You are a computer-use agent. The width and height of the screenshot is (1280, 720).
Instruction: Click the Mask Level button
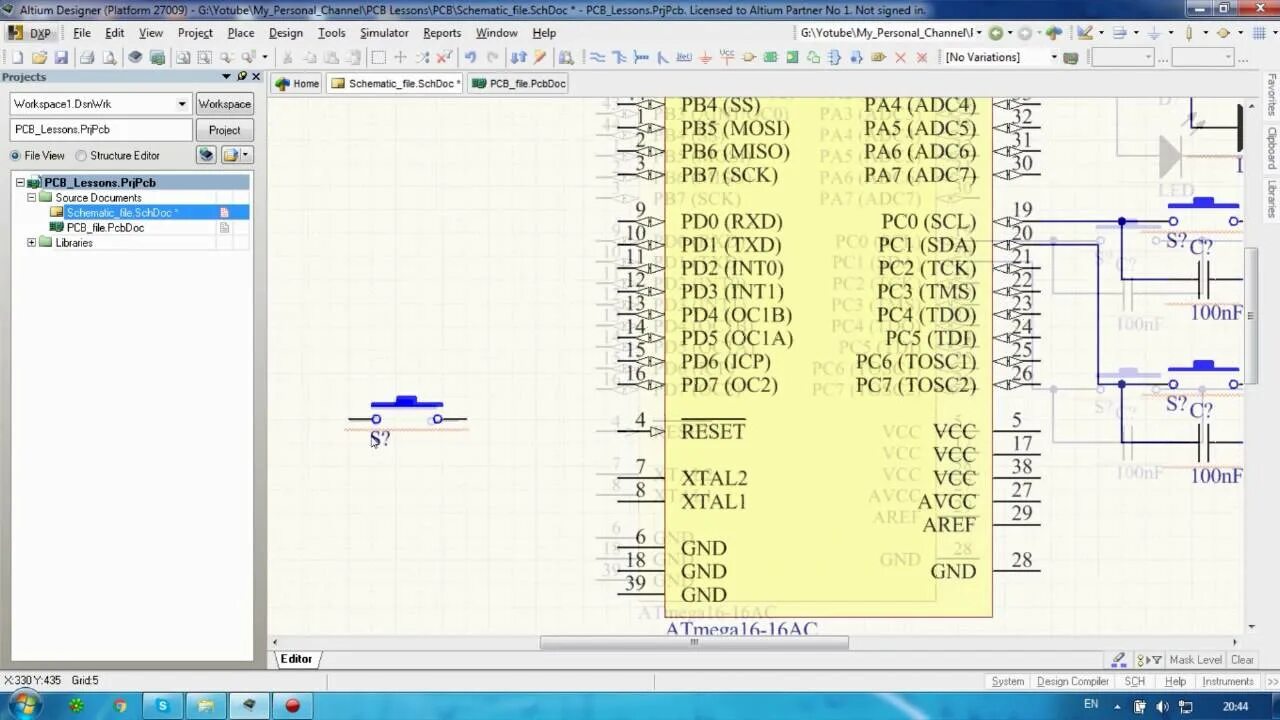(1195, 660)
